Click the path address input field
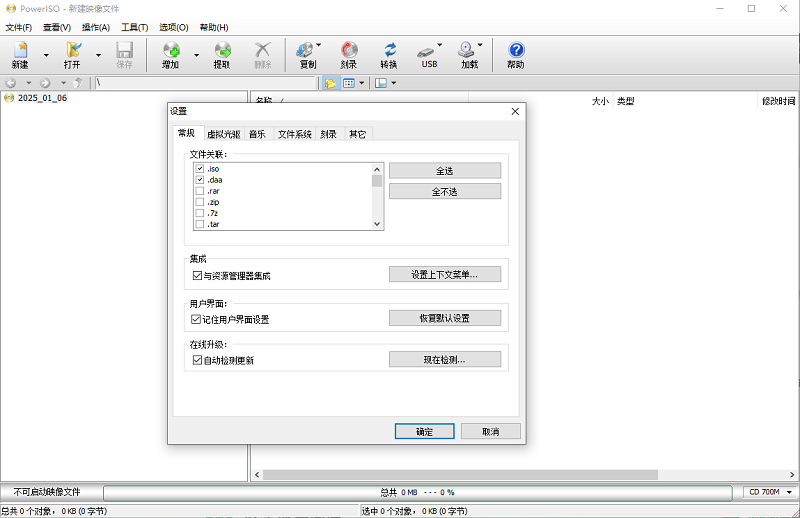 coord(206,83)
